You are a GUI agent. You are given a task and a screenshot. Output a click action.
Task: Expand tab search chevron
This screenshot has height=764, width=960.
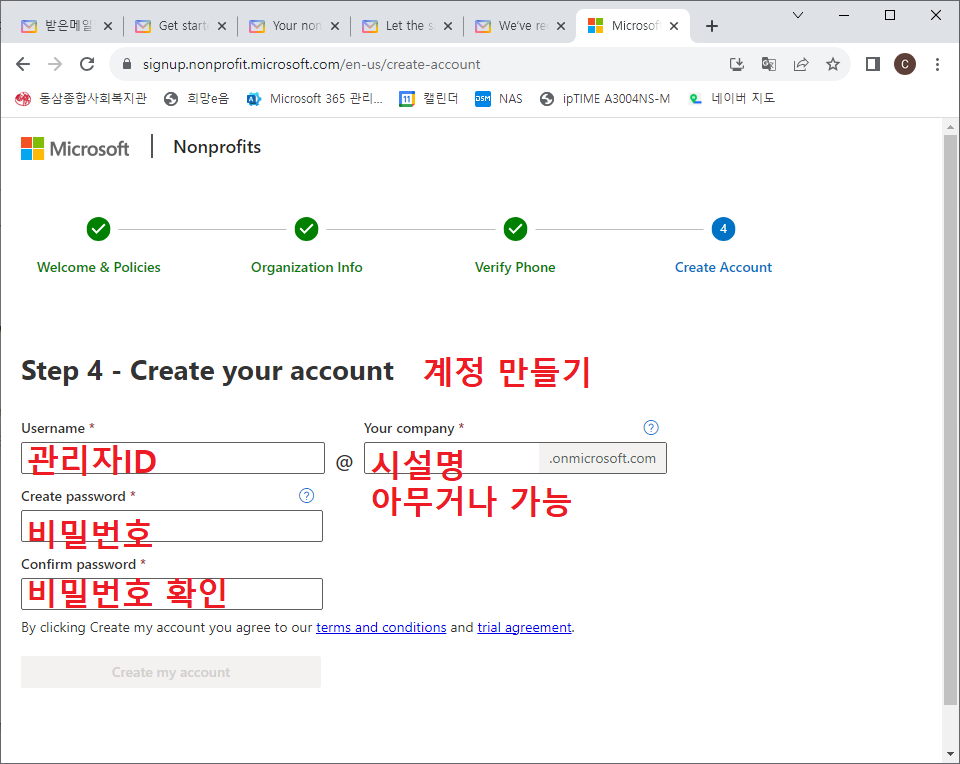click(x=798, y=15)
